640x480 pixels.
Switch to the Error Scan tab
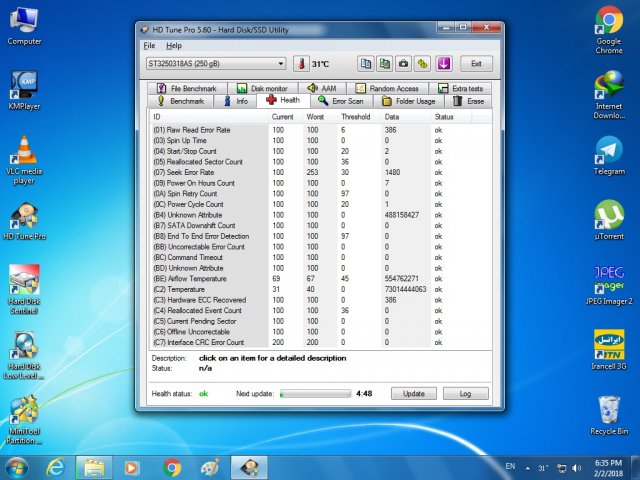pos(341,101)
